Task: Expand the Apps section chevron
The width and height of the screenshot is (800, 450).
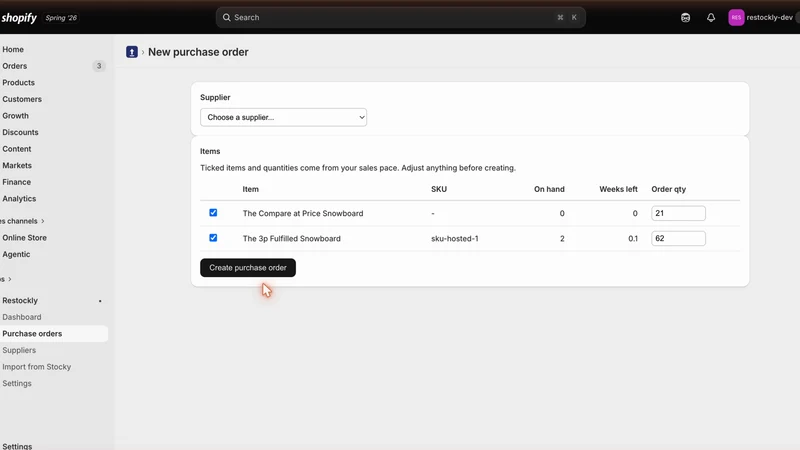Action: [10, 279]
